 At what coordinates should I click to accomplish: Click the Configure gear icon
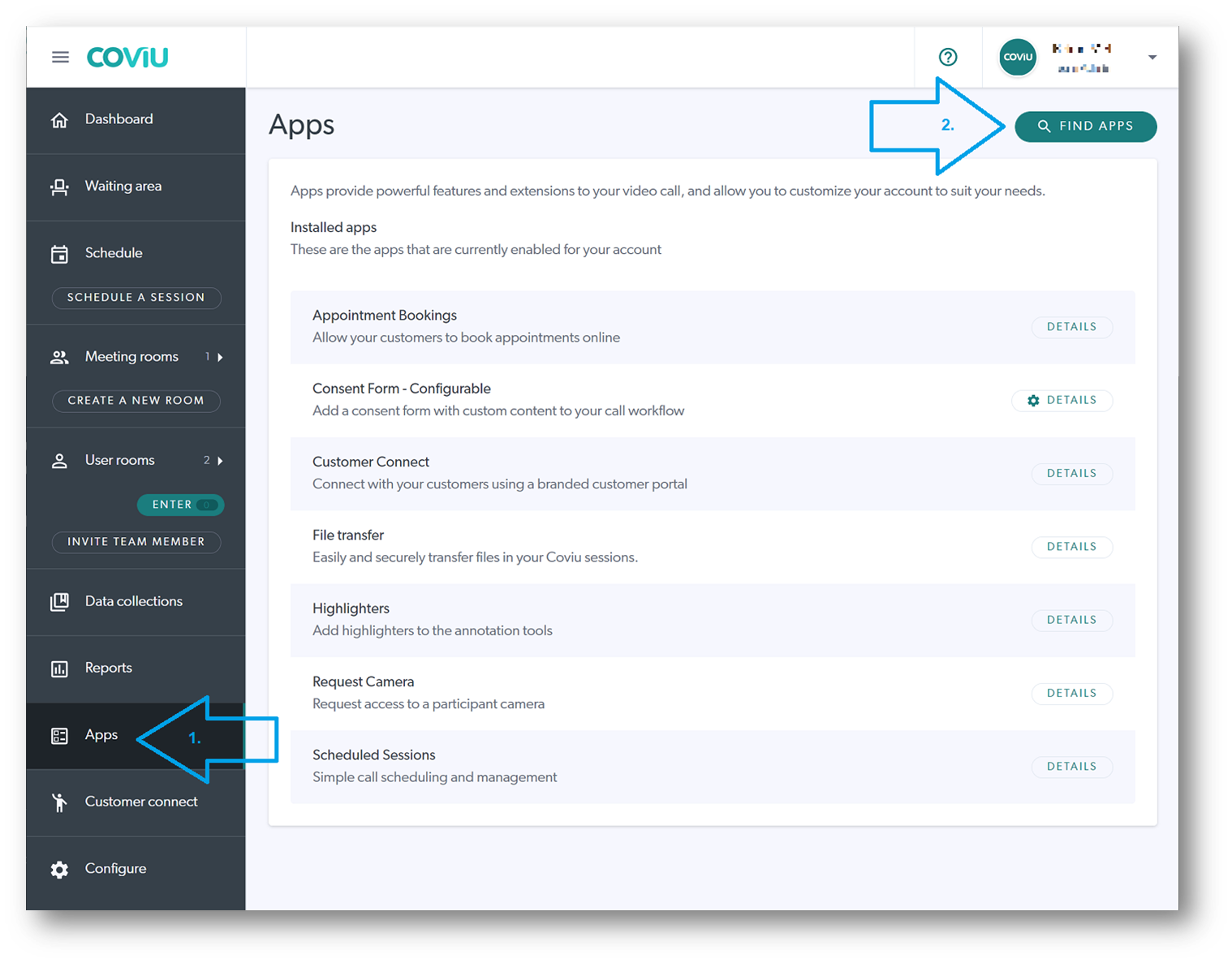pyautogui.click(x=59, y=870)
